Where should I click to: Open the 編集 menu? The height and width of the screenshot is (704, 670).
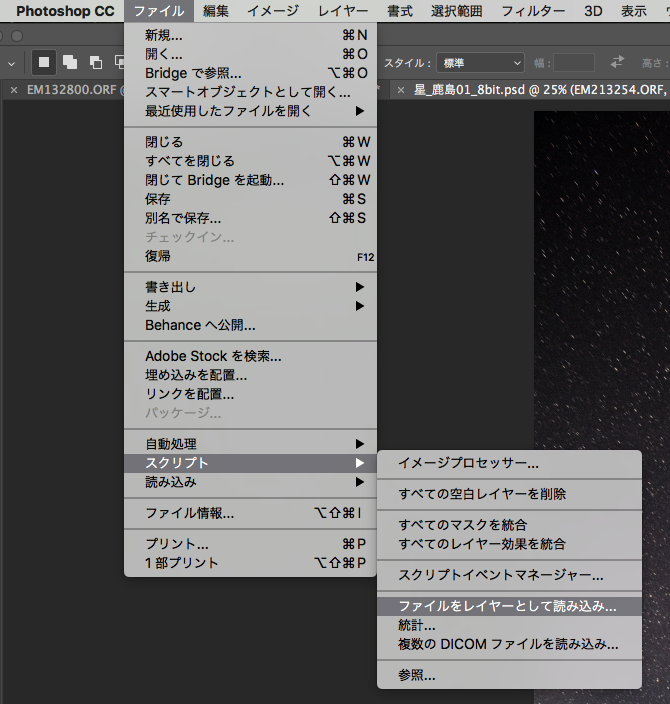pos(216,11)
